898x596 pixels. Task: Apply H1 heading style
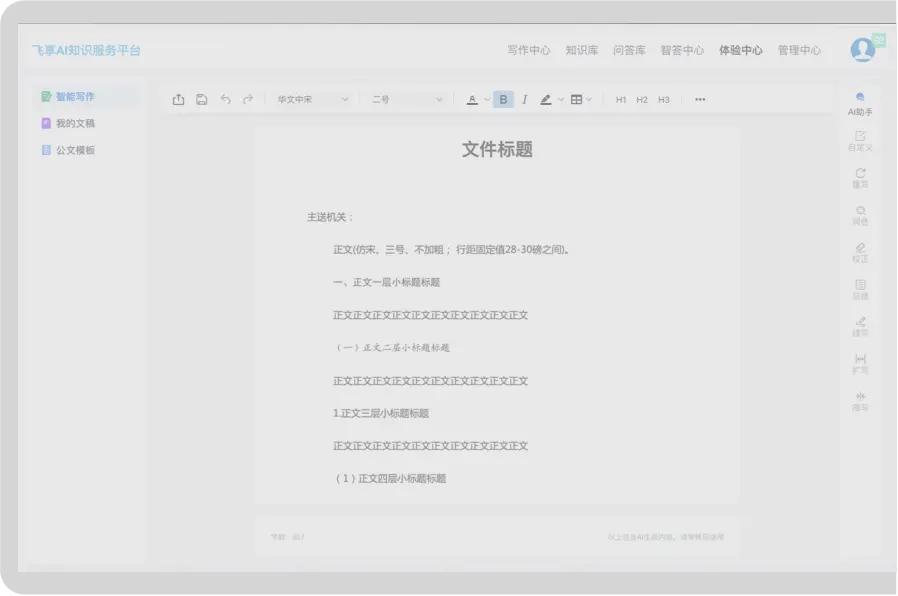(621, 100)
